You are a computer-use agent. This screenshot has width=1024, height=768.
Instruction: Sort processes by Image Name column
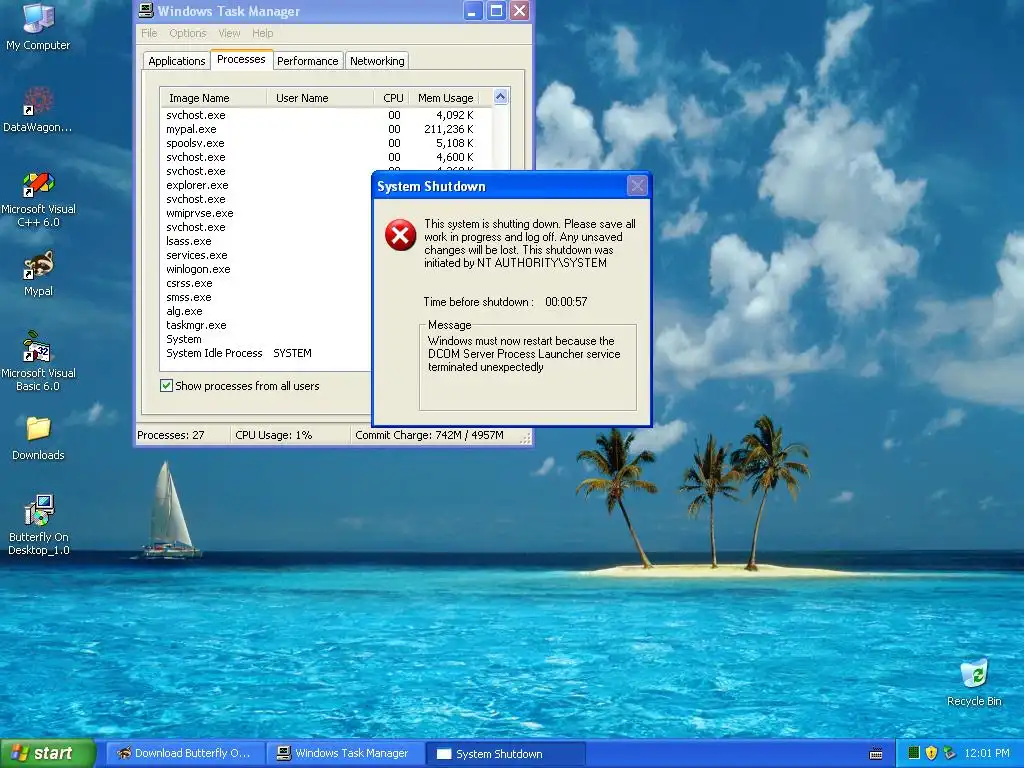click(x=214, y=98)
